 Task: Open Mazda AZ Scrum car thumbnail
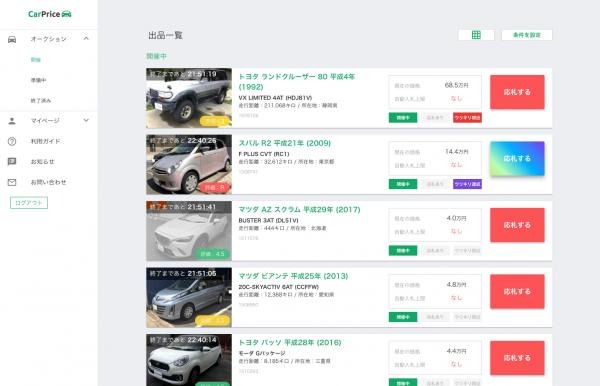coord(189,231)
